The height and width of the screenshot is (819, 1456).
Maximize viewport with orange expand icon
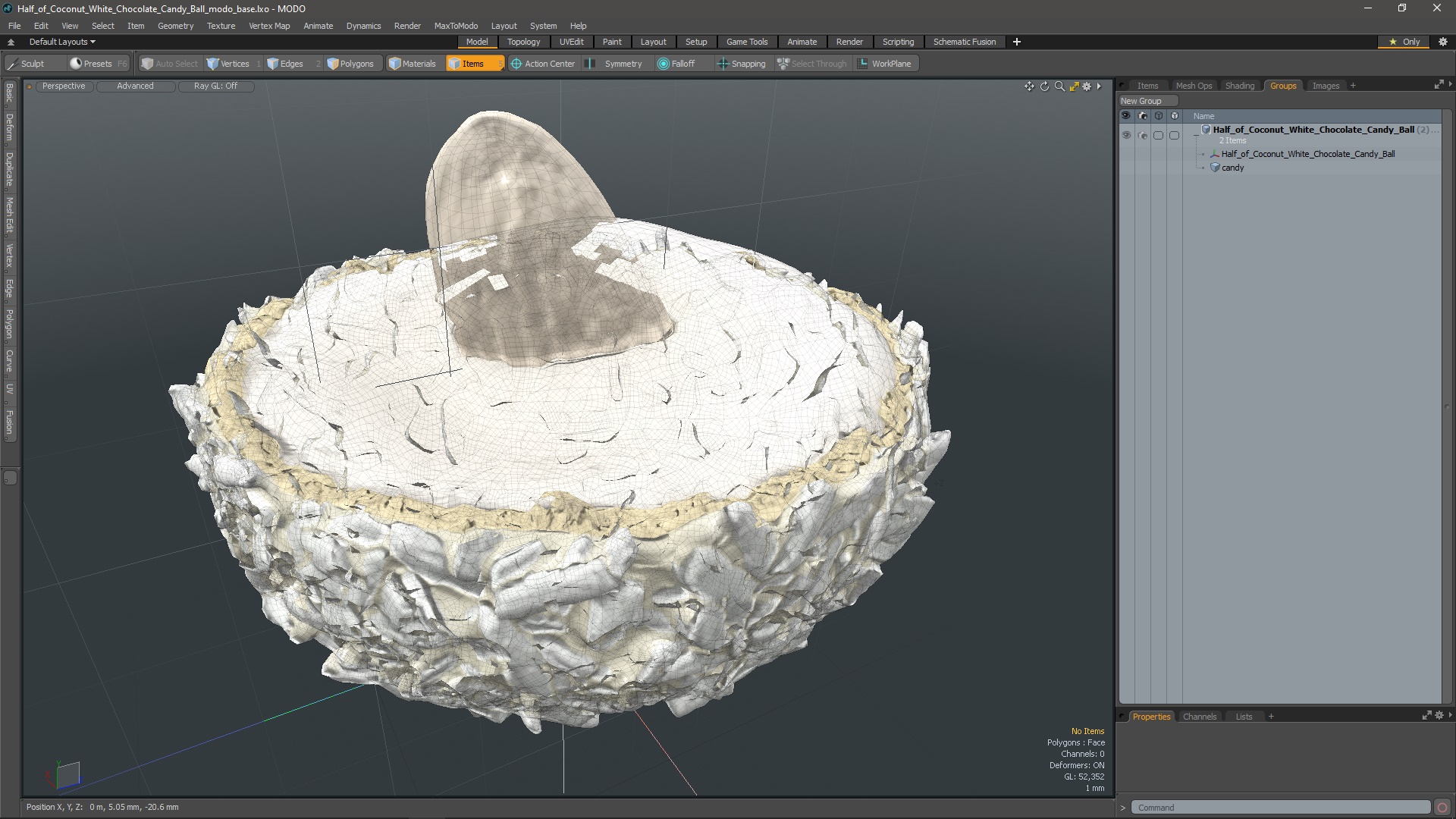(x=1074, y=86)
